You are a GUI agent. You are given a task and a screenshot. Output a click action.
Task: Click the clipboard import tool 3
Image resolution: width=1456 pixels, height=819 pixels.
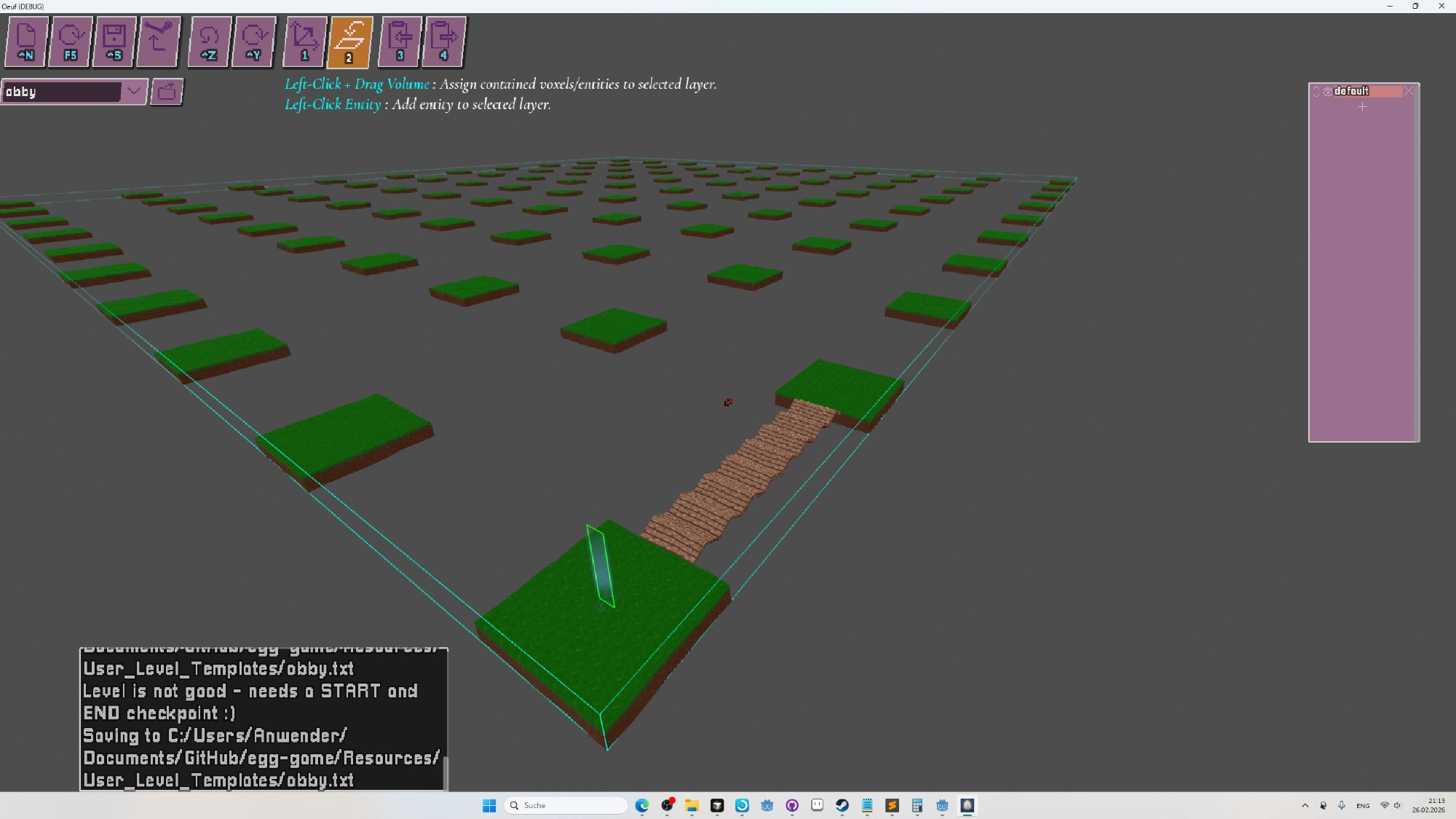point(400,41)
